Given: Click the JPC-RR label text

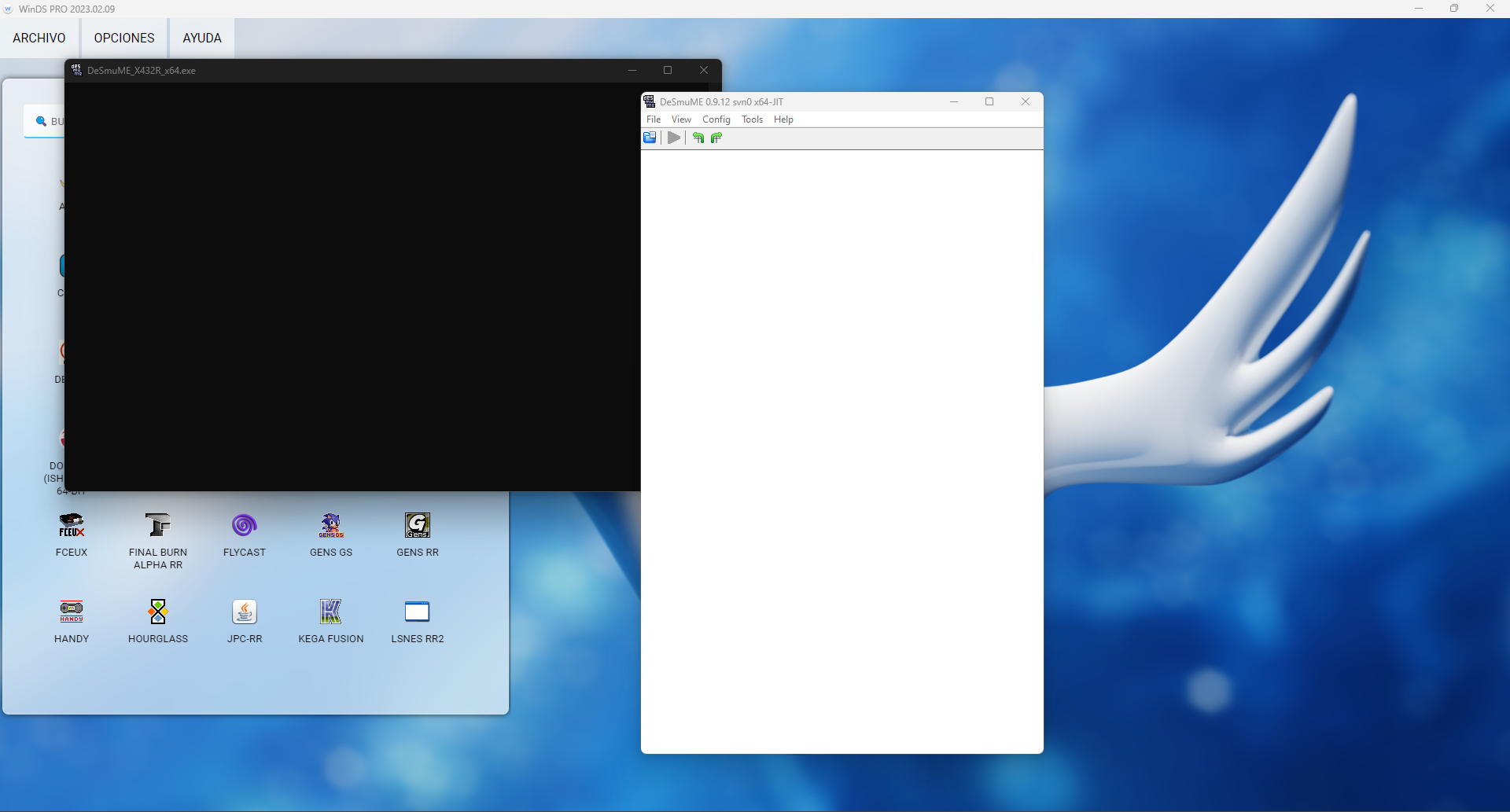Looking at the screenshot, I should coord(245,639).
